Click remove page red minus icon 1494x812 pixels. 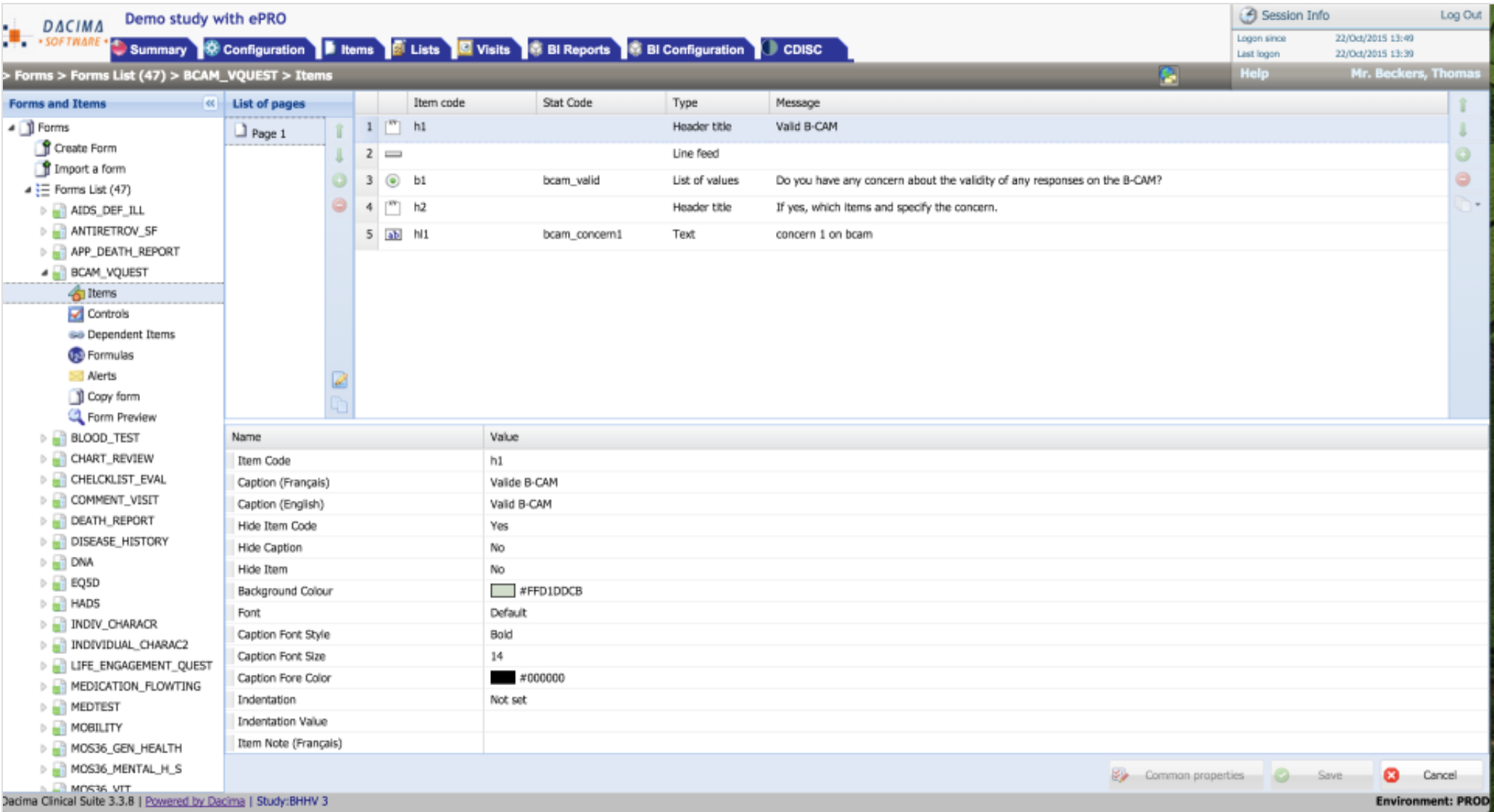(x=339, y=205)
